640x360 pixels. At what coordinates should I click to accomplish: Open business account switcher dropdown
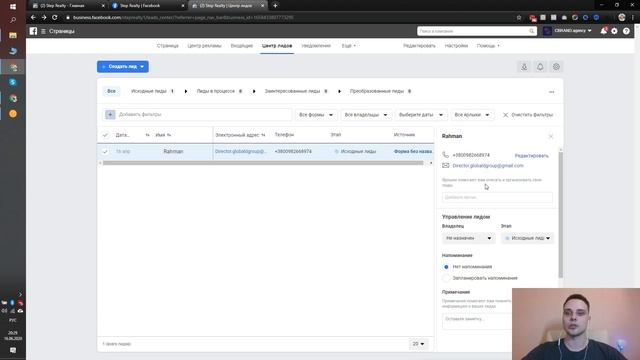coord(567,31)
